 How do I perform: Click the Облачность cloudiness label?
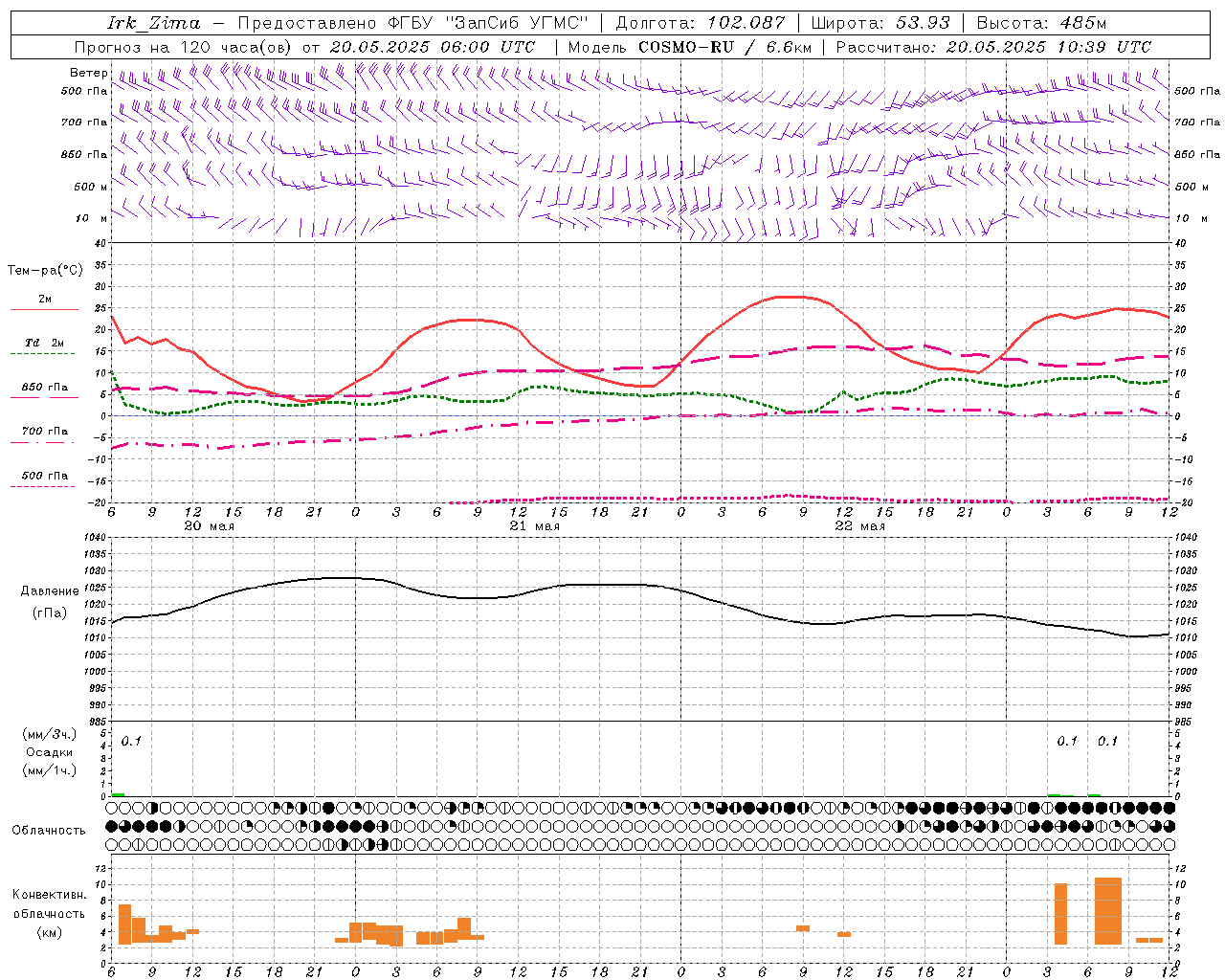tap(49, 831)
